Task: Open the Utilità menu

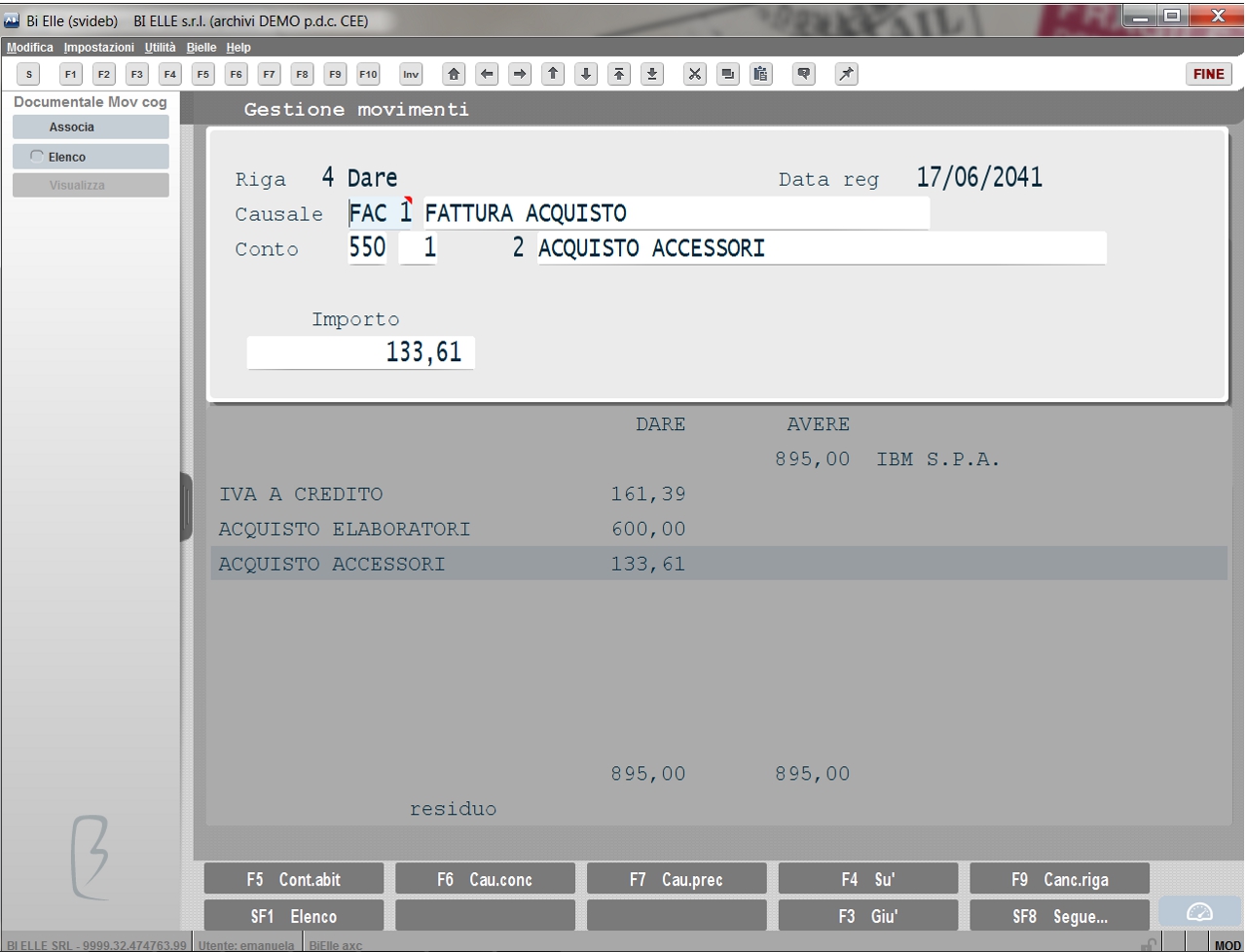Action: click(x=161, y=47)
